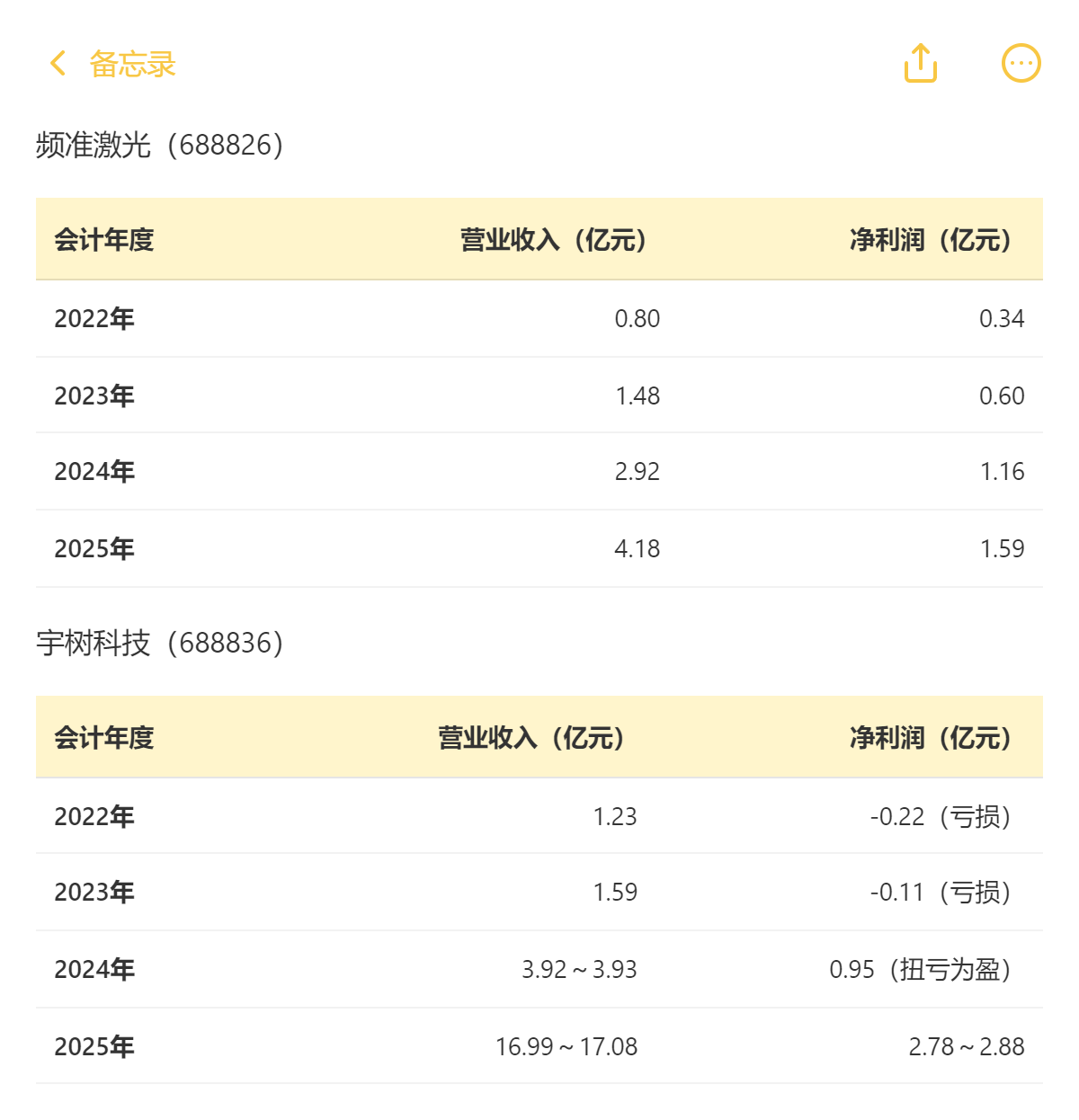Select 2025年 row label in 宇树科技 table
The height and width of the screenshot is (1120, 1079).
tap(94, 1046)
